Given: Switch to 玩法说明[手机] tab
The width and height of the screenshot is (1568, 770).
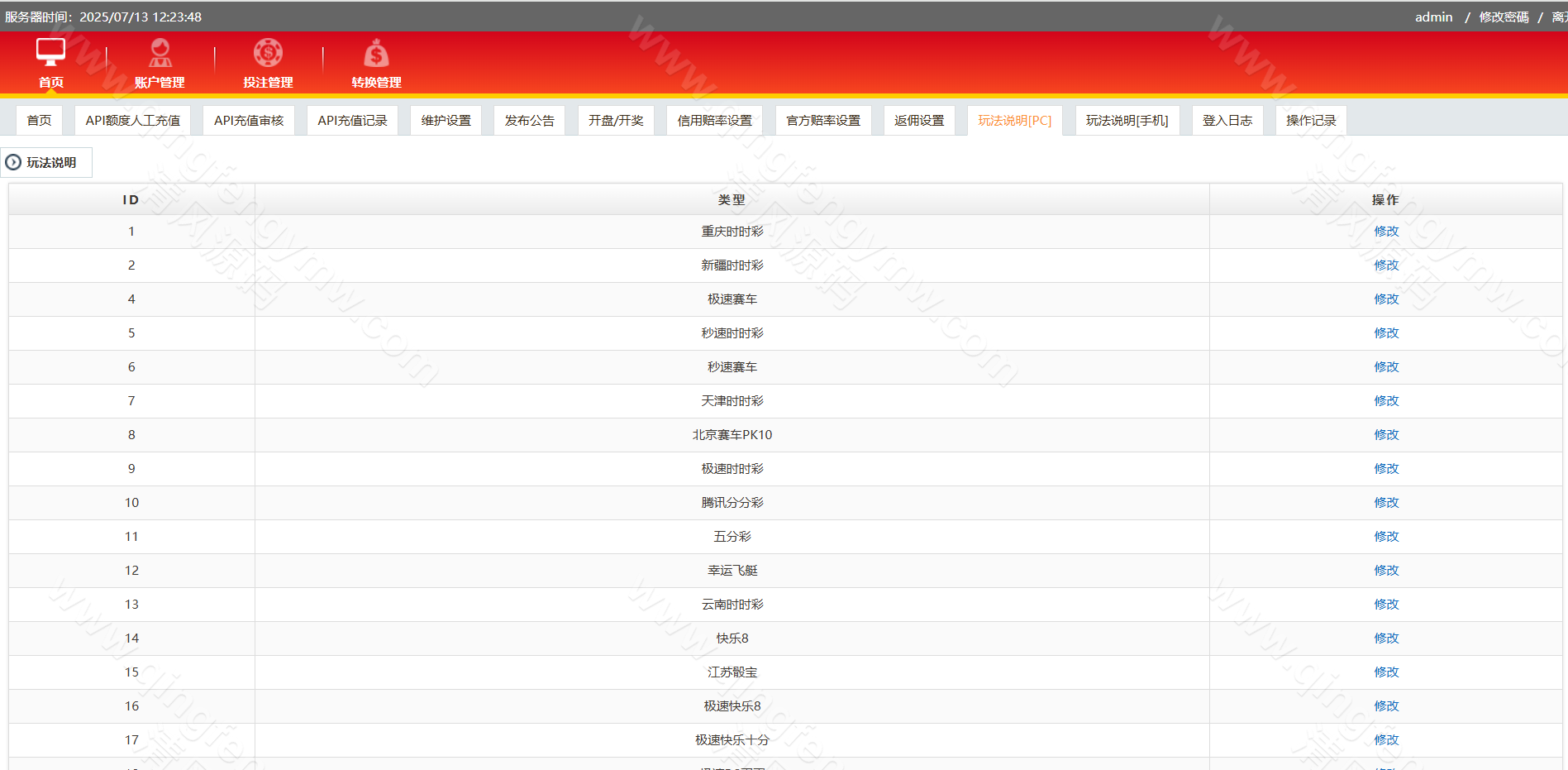Looking at the screenshot, I should pyautogui.click(x=1127, y=121).
